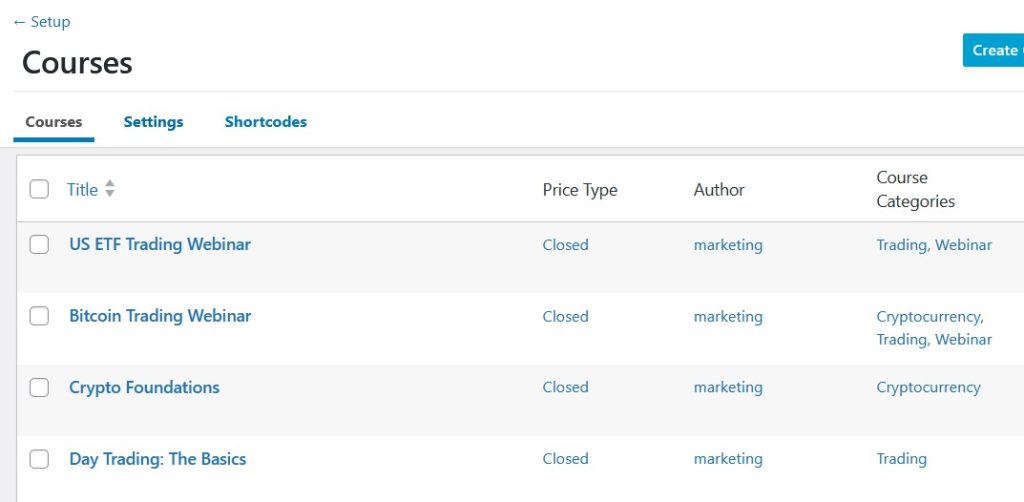Image resolution: width=1024 pixels, height=502 pixels.
Task: Open Day Trading: The Basics course
Action: click(157, 459)
